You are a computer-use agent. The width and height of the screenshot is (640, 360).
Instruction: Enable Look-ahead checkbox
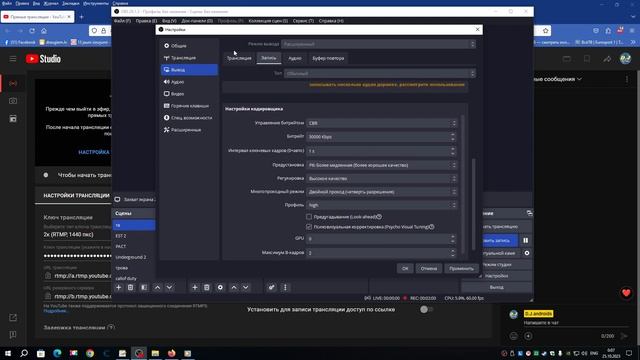(x=309, y=217)
